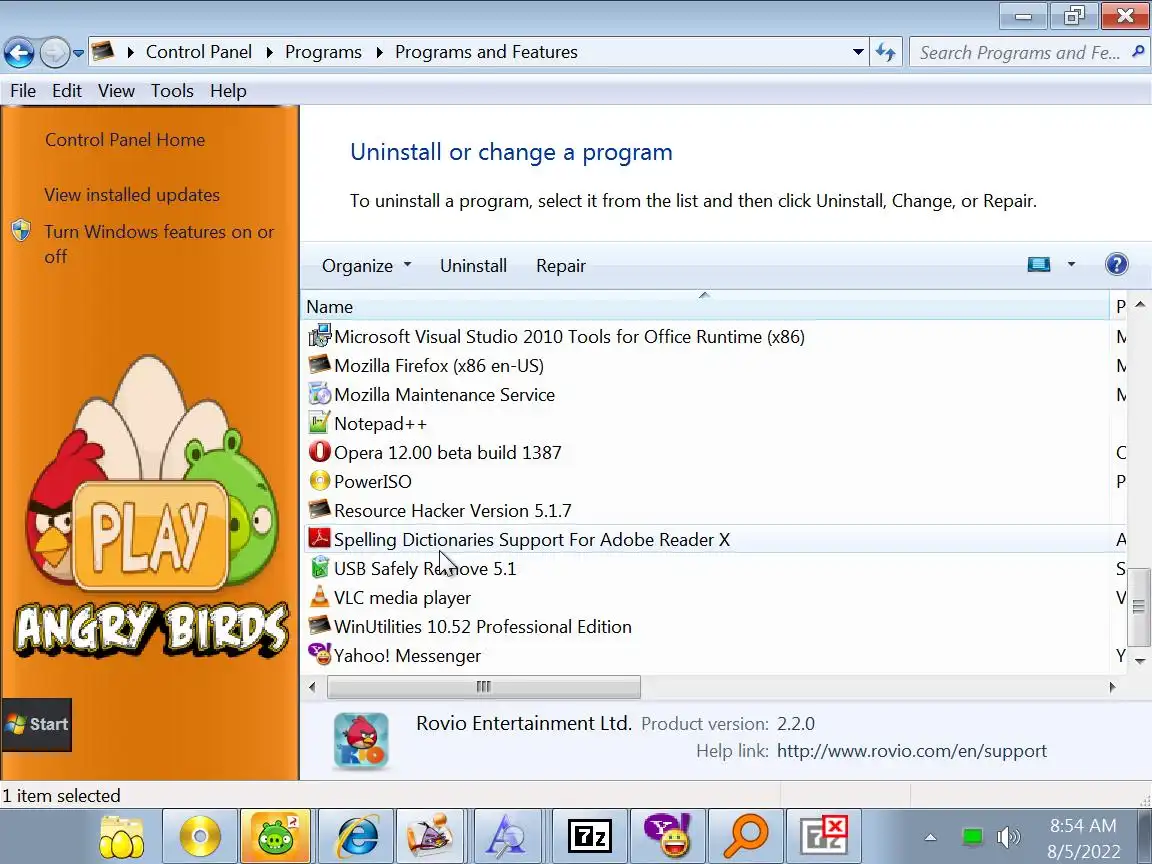The width and height of the screenshot is (1152, 864).
Task: Go to Control Panel Home
Action: point(125,140)
